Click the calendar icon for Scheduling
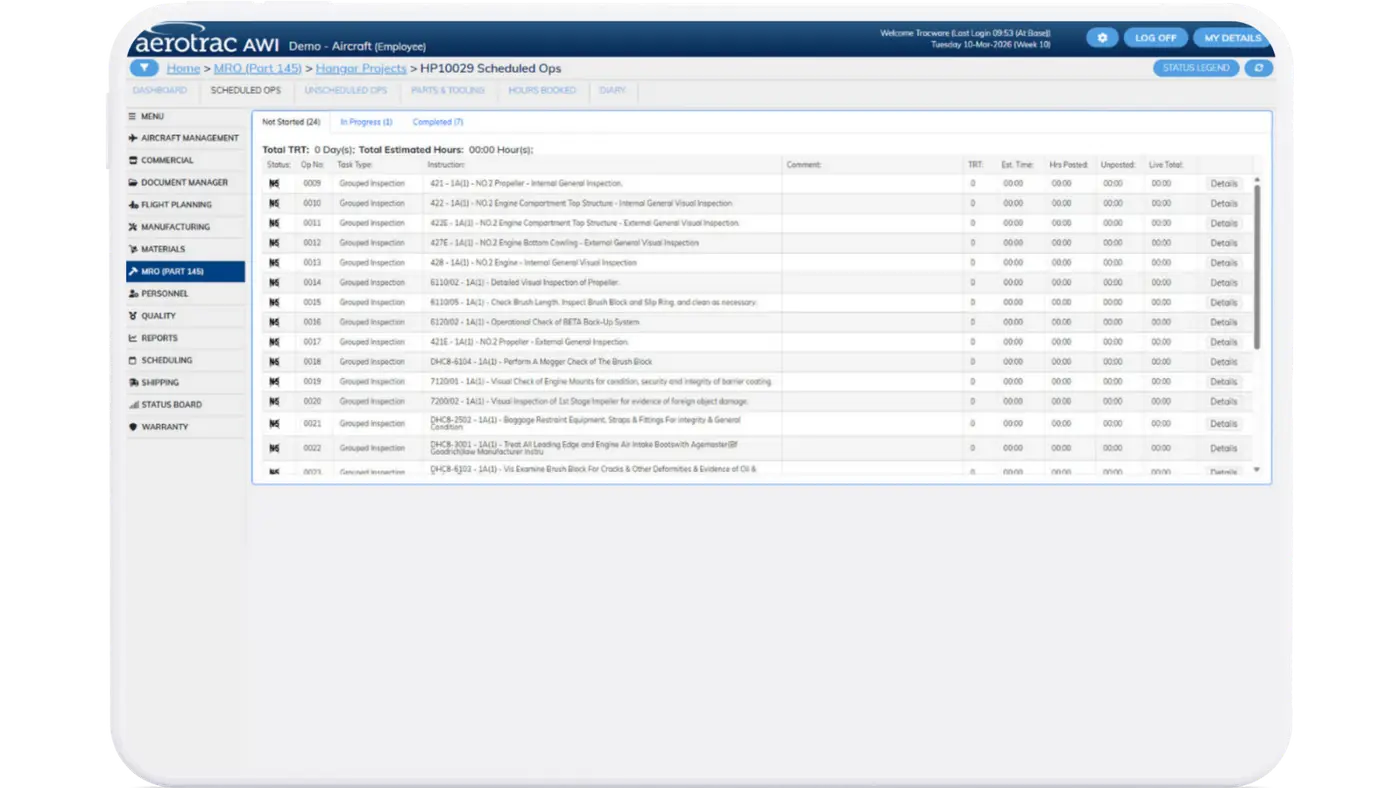 point(133,360)
